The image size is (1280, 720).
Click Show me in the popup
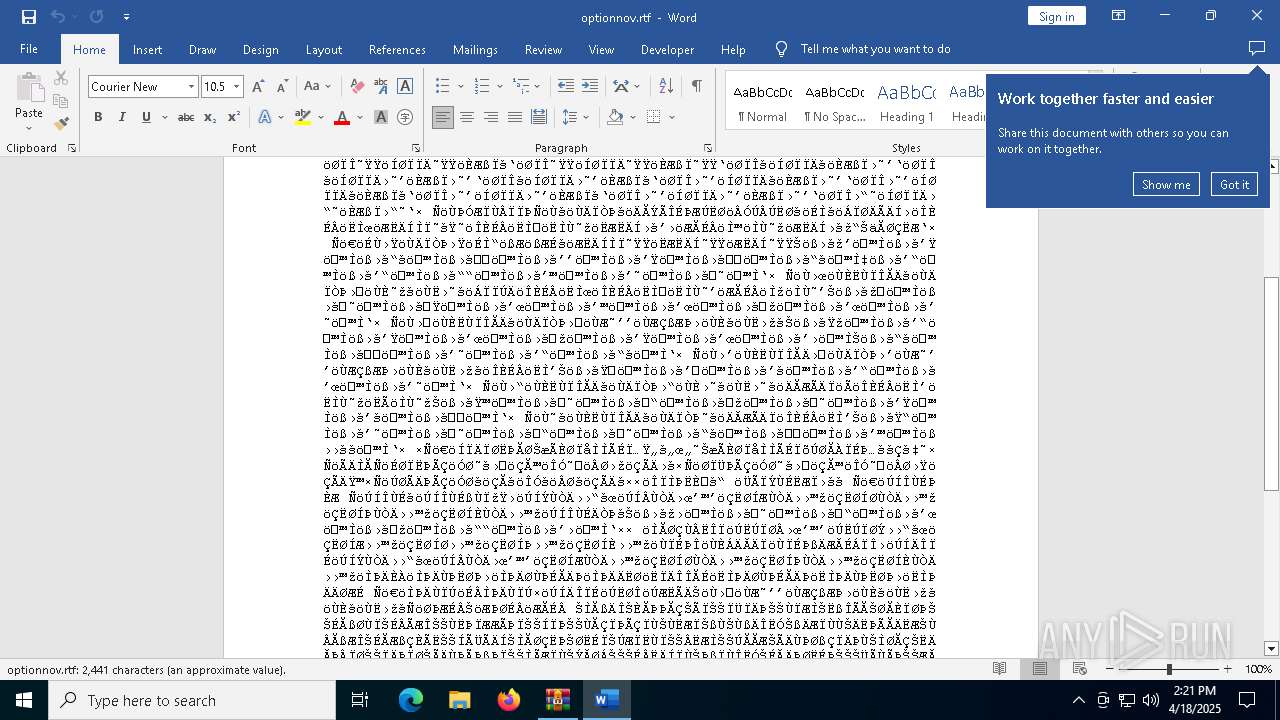tap(1166, 184)
